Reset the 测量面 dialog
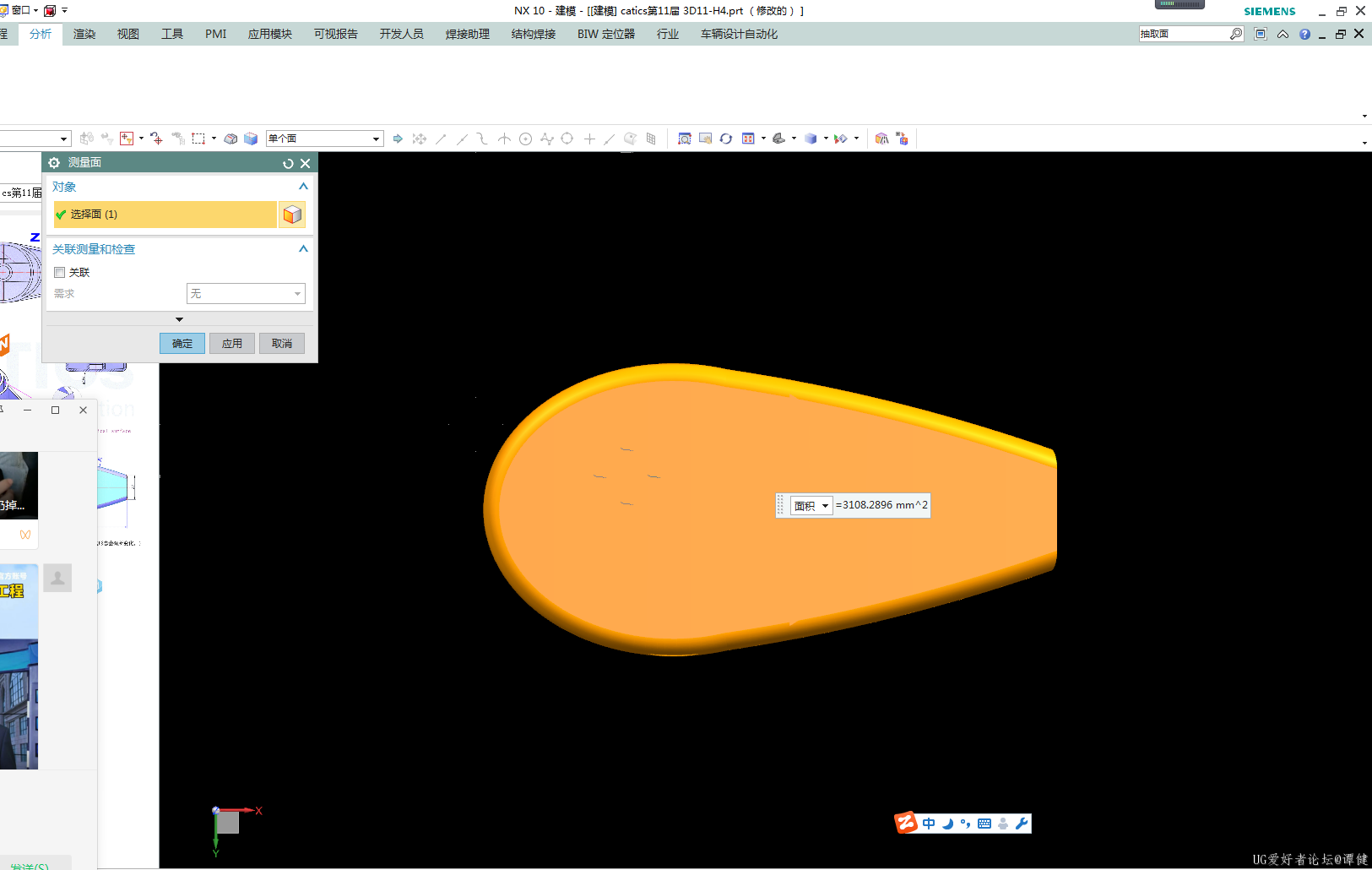 pyautogui.click(x=288, y=163)
